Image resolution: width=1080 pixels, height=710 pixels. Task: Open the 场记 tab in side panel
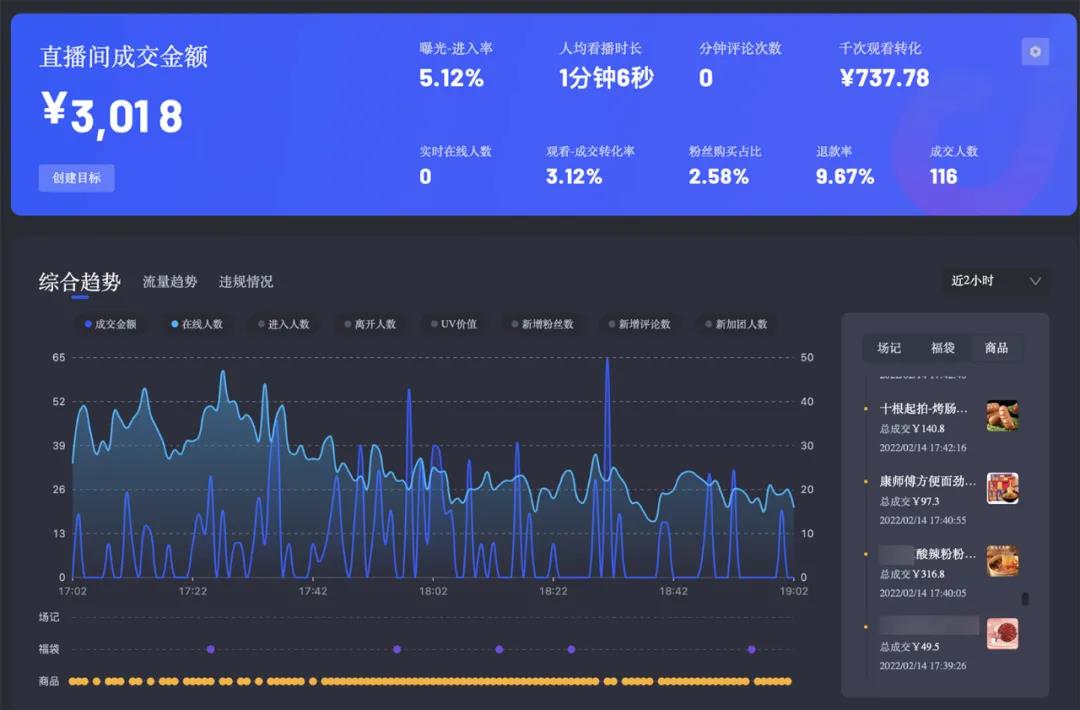click(889, 348)
